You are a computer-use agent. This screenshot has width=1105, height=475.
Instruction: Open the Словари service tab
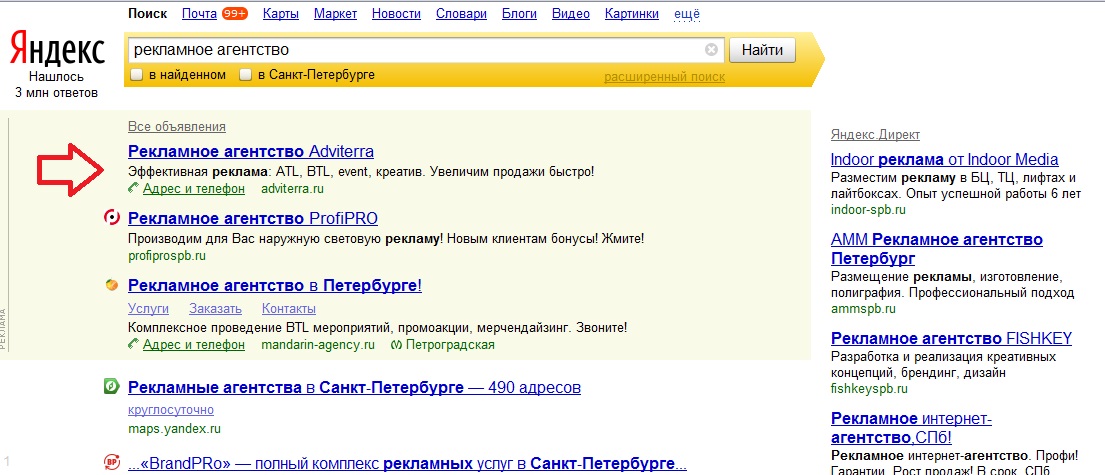(461, 13)
